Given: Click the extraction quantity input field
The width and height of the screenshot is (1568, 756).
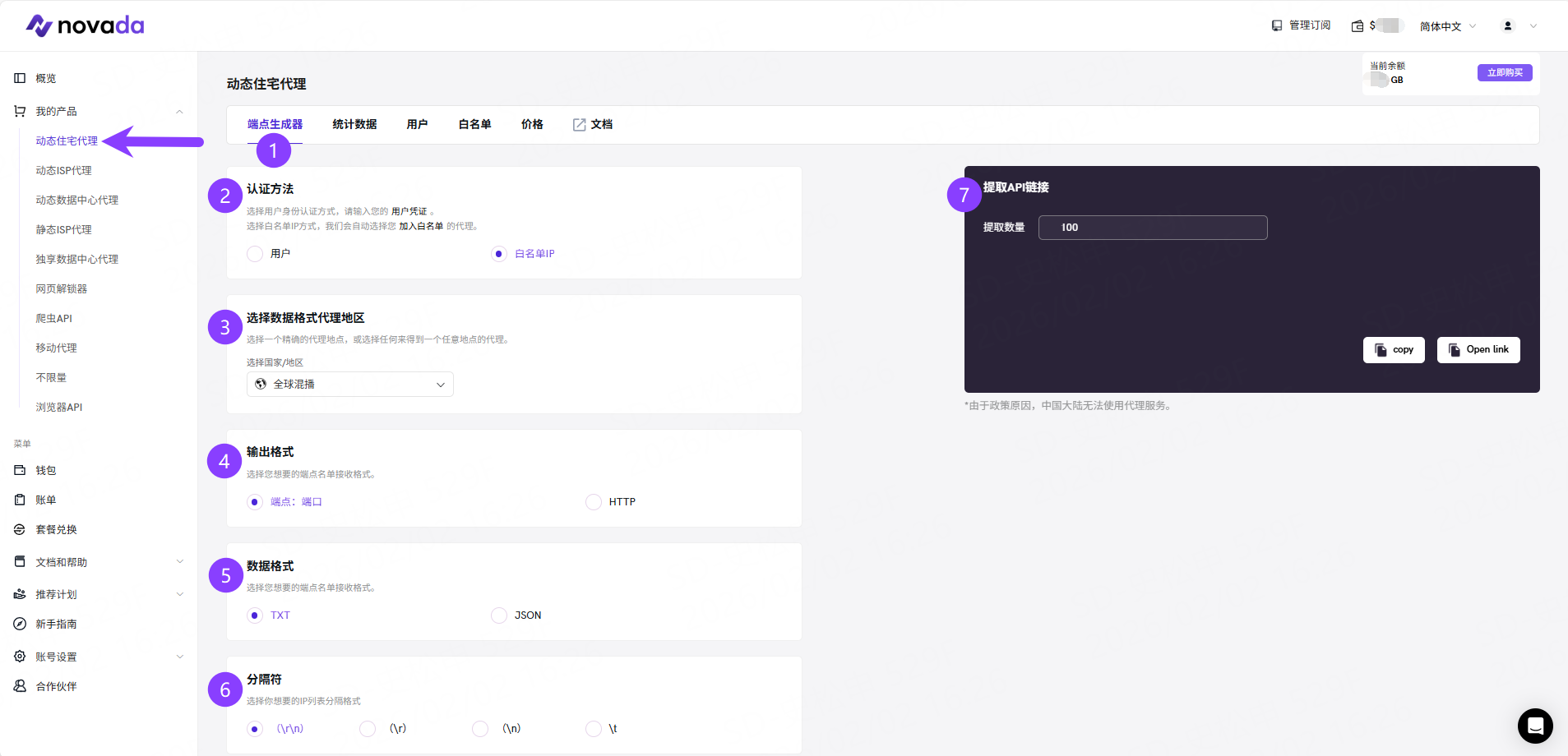Looking at the screenshot, I should pyautogui.click(x=1152, y=228).
